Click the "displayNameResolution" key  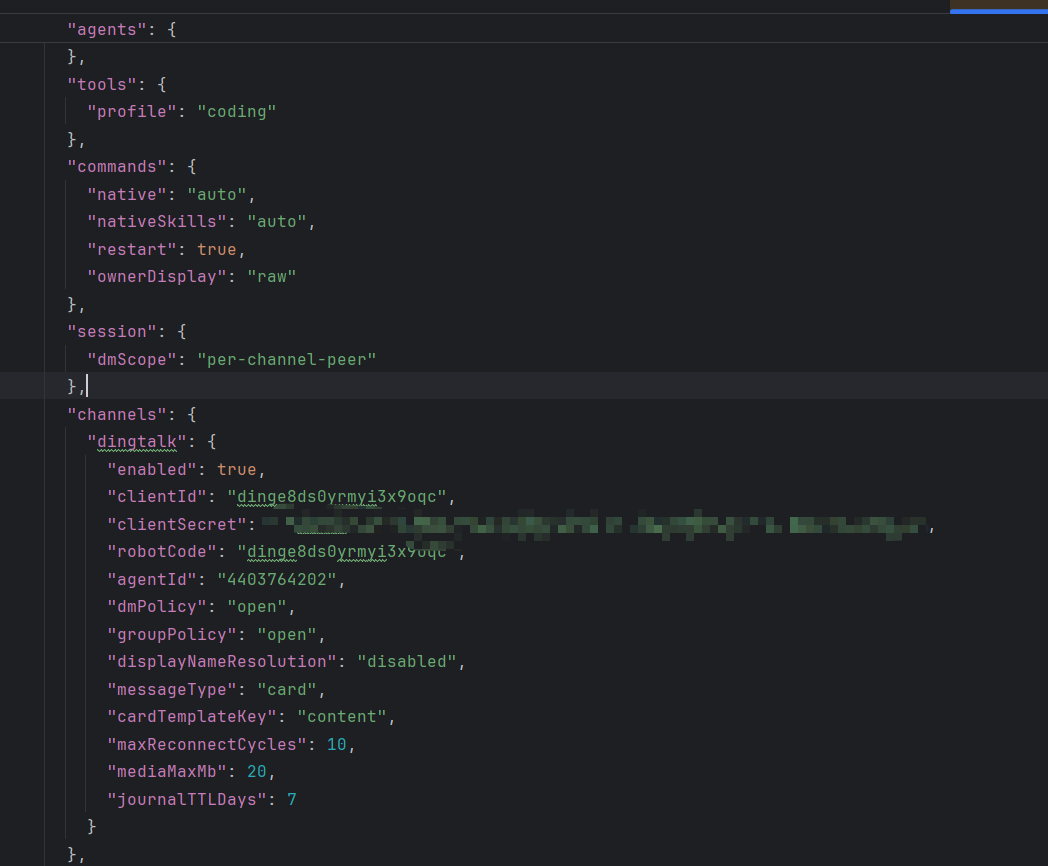click(222, 662)
